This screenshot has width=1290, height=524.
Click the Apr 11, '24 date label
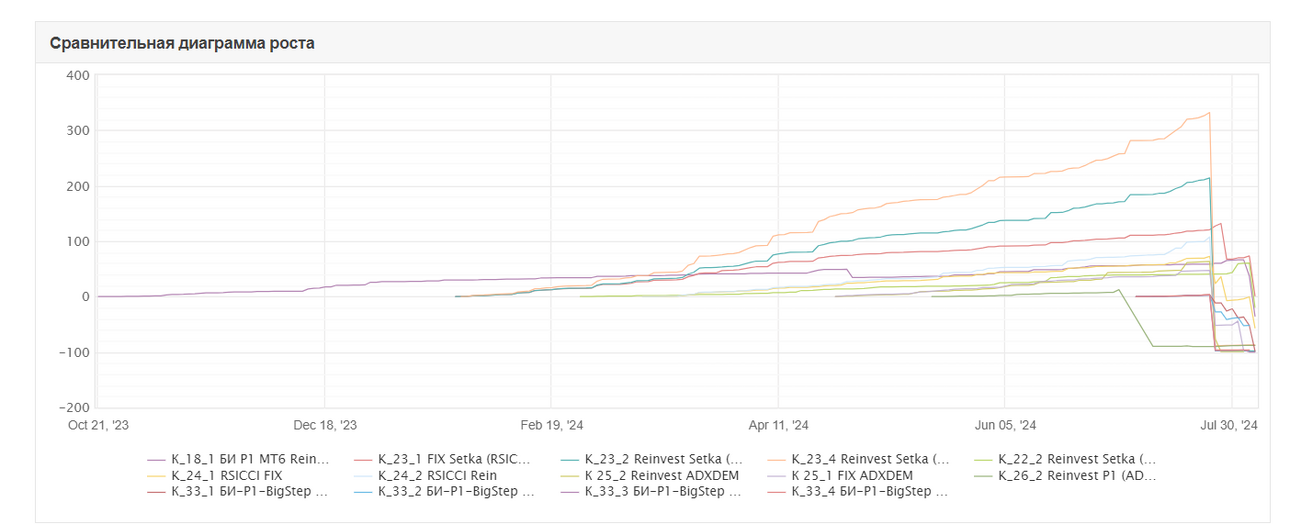[777, 424]
